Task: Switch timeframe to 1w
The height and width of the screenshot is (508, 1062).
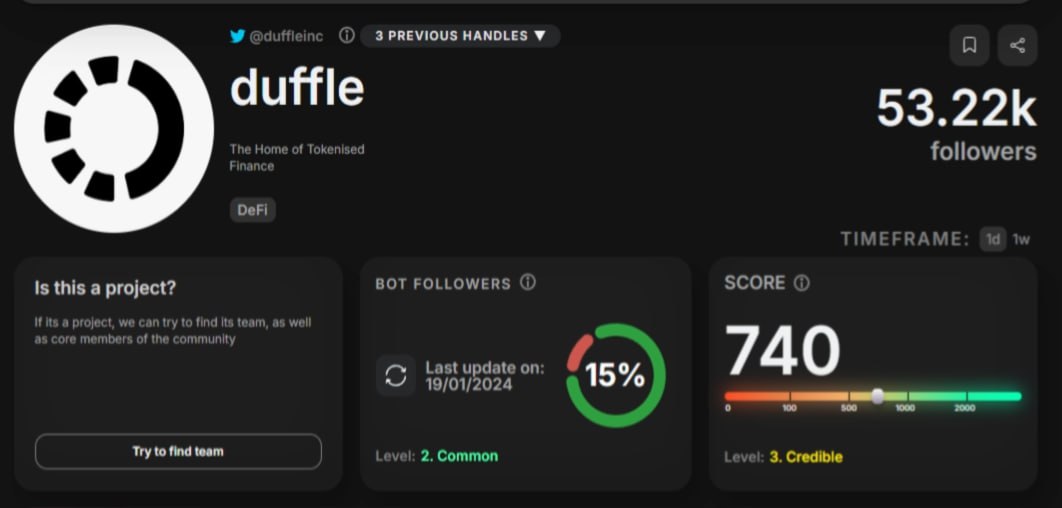Action: tap(1021, 239)
